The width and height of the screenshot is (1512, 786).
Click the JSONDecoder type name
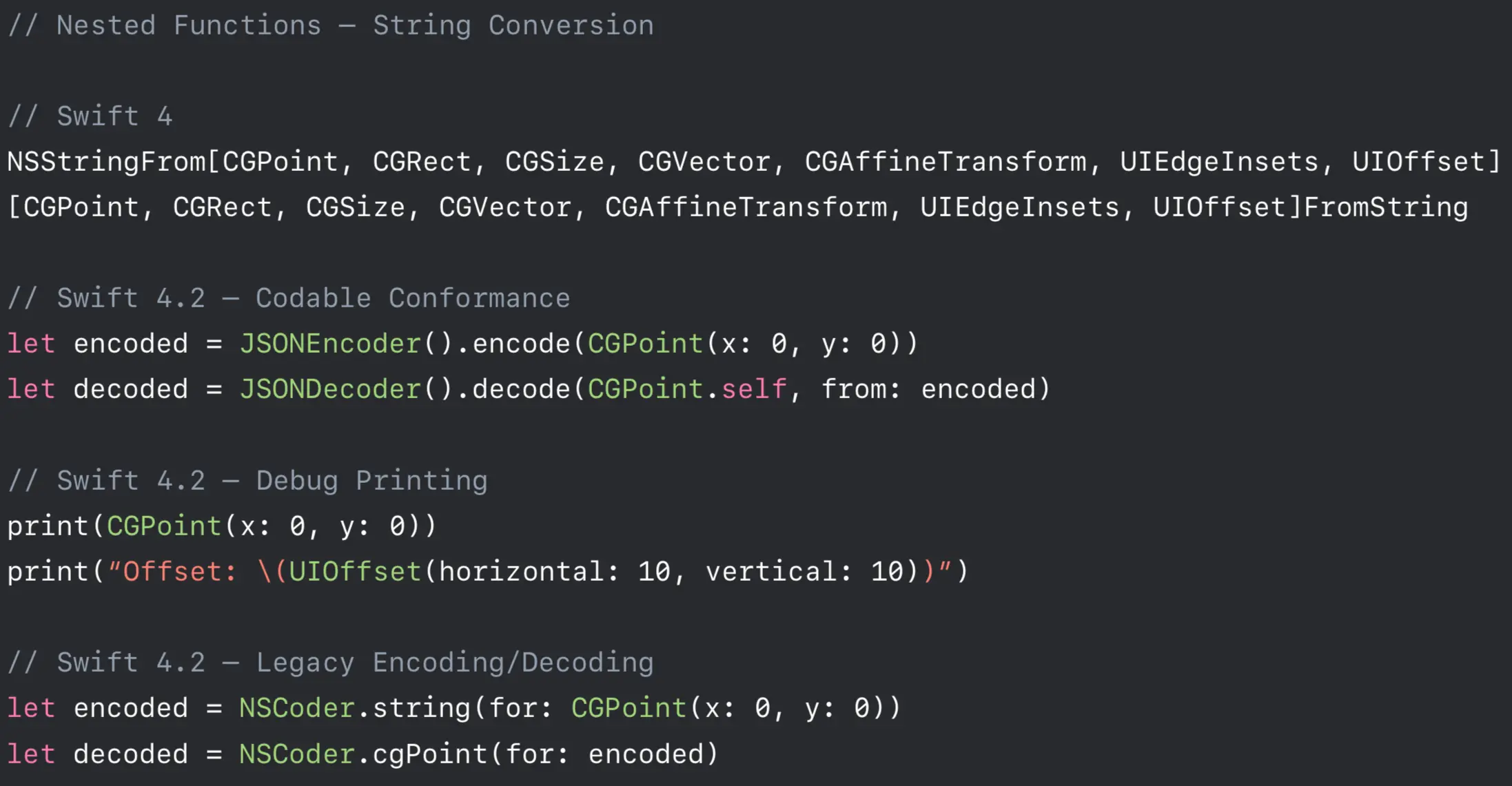330,389
